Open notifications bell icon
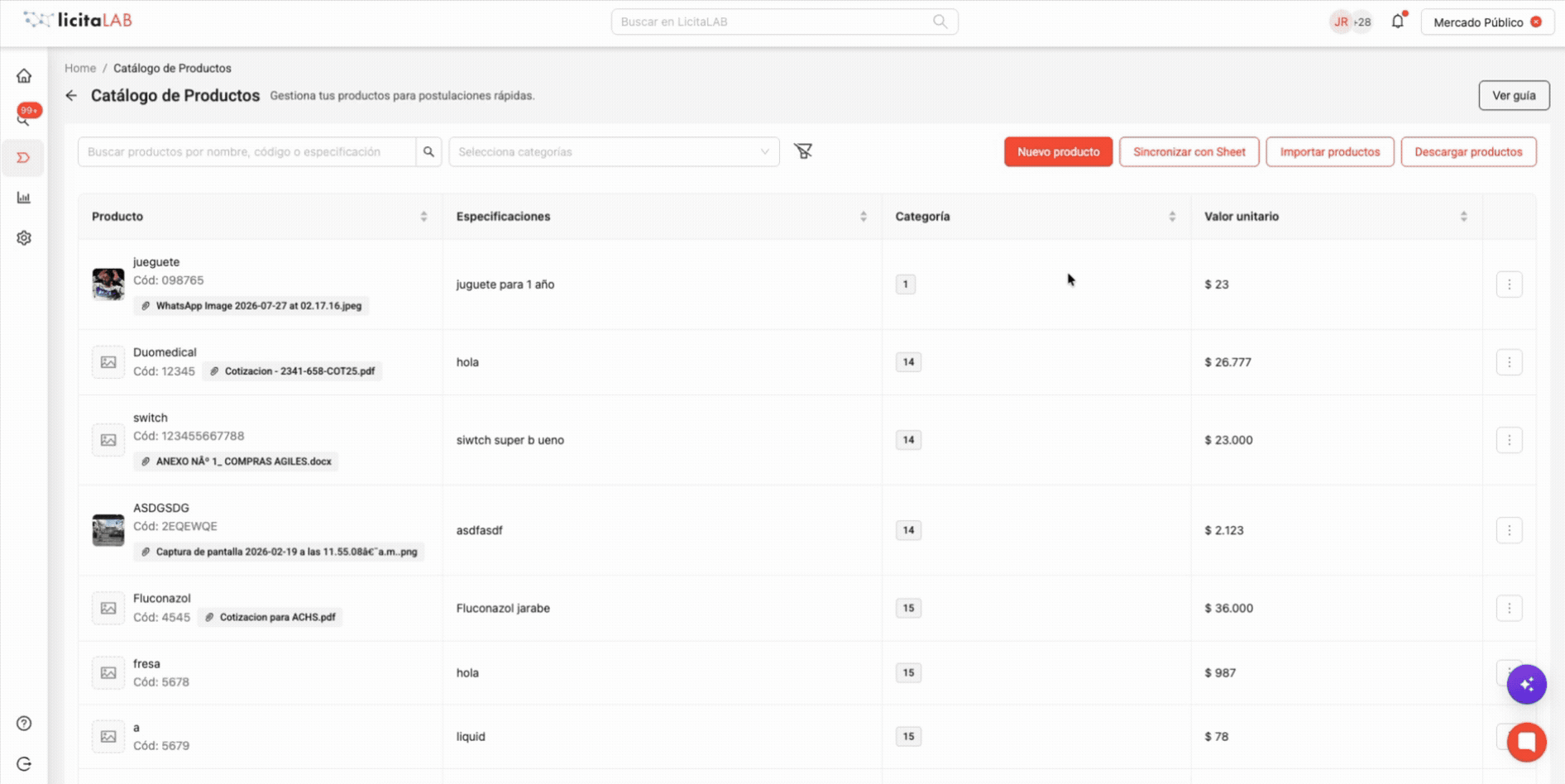This screenshot has height=784, width=1565. 1398,22
